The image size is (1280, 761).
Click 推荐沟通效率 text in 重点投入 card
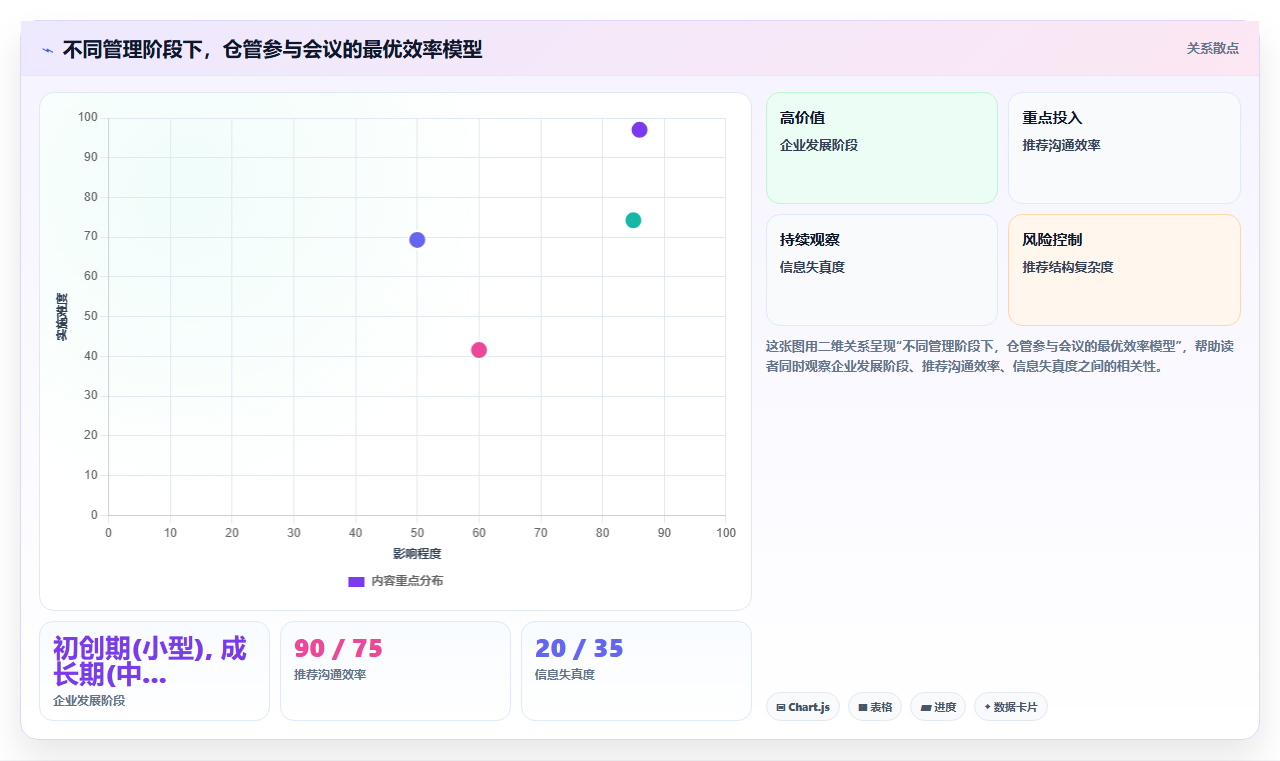pyautogui.click(x=1061, y=145)
